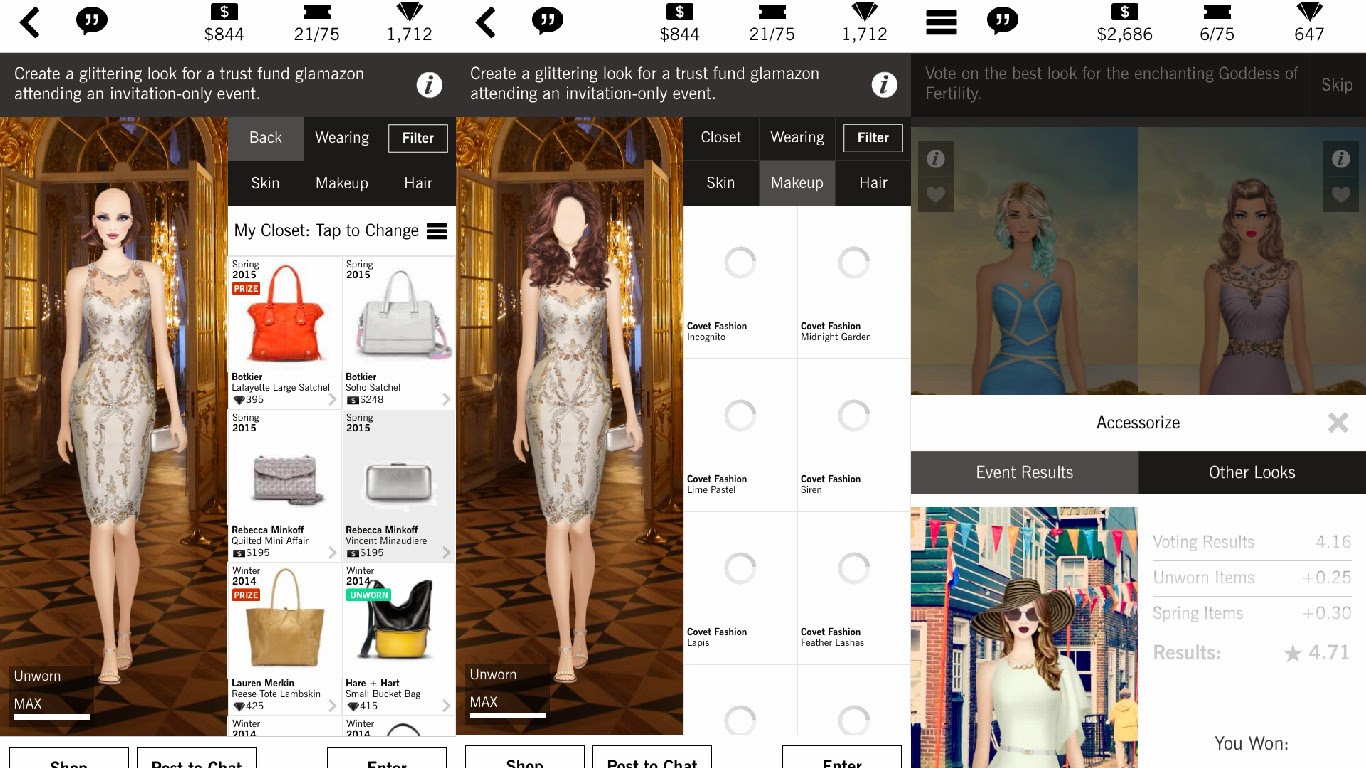Choose the Incognito makeup
This screenshot has width=1366, height=768.
tap(740, 282)
